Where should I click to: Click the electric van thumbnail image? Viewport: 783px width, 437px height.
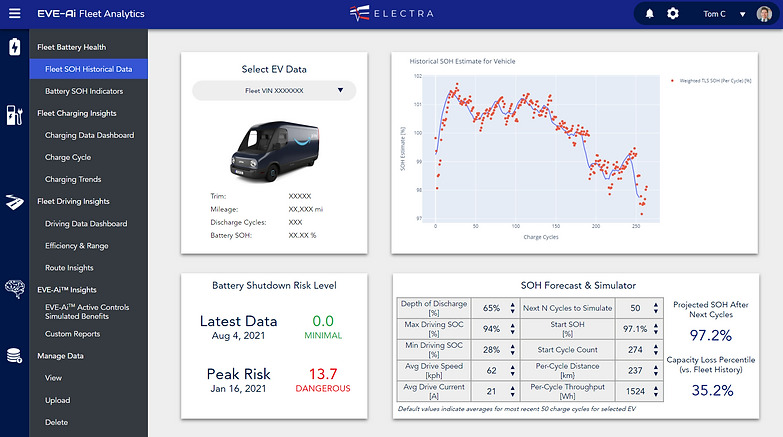pos(275,151)
